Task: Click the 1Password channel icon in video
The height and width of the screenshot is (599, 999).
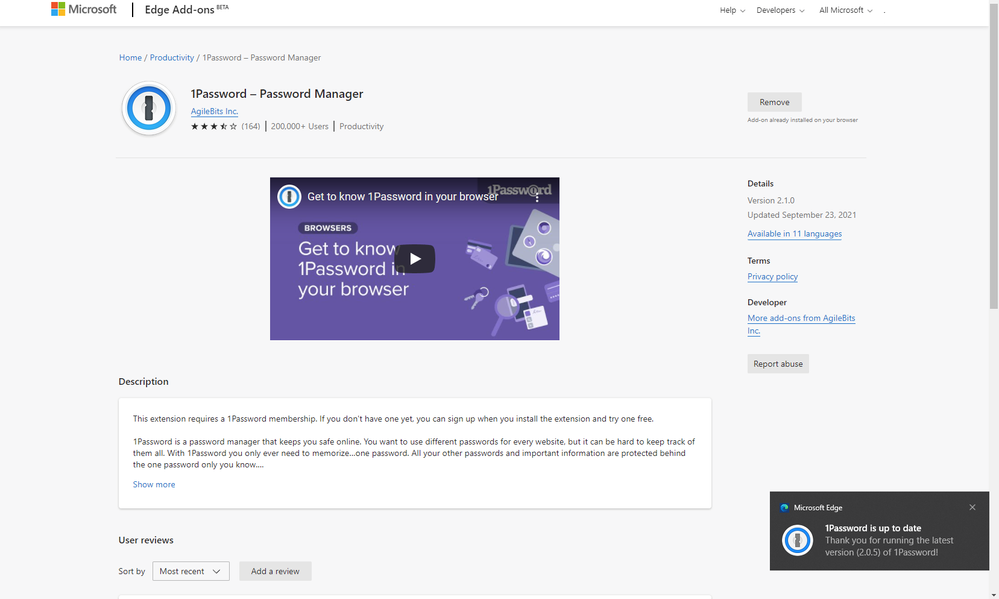Action: [290, 196]
